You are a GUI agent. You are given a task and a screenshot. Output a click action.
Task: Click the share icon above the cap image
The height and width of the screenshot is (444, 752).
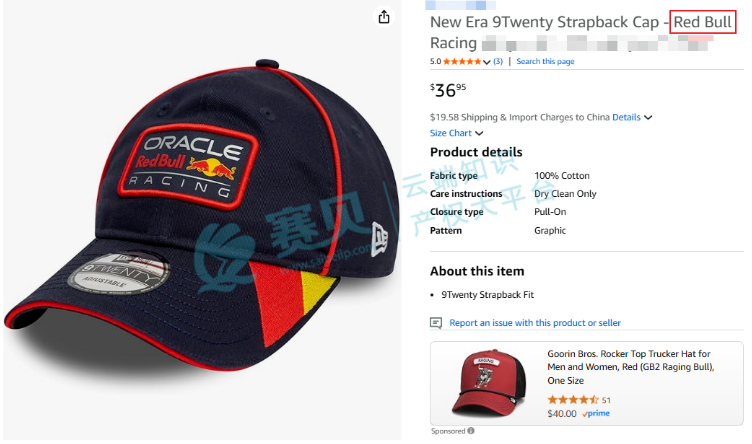click(x=383, y=17)
